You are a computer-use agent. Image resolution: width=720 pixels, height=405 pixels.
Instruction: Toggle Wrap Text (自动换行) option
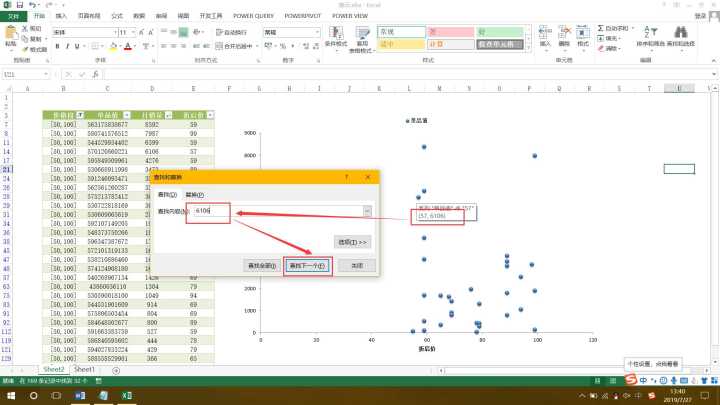pyautogui.click(x=238, y=32)
